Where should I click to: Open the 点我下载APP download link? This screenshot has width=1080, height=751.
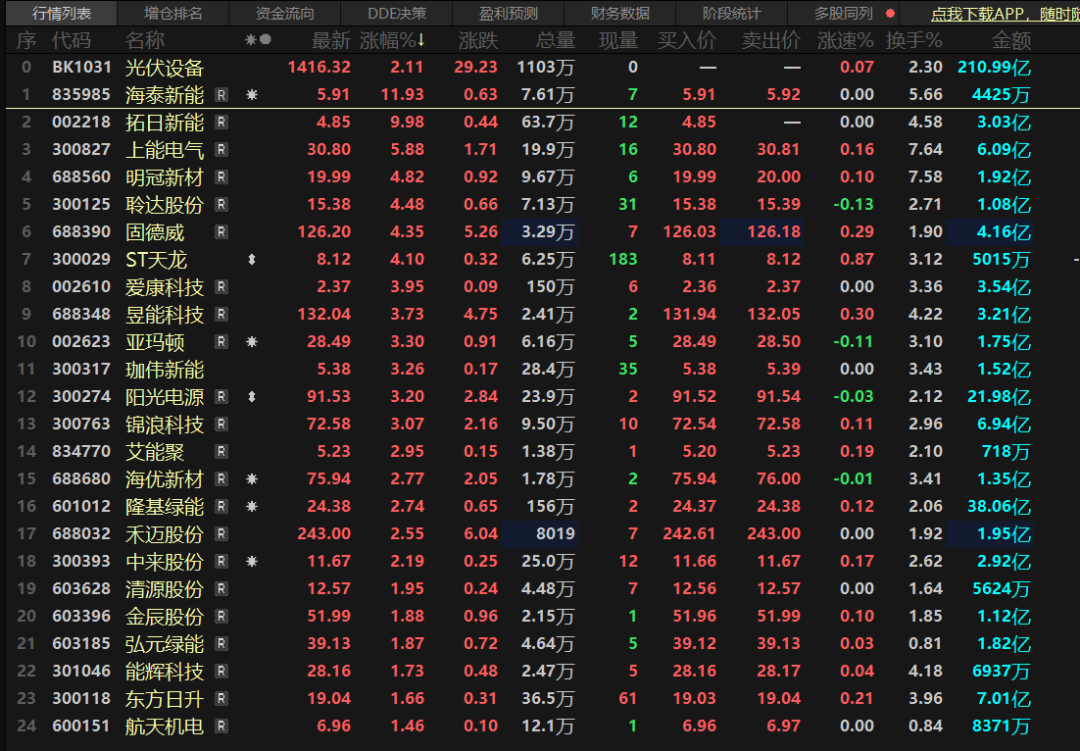point(1005,14)
